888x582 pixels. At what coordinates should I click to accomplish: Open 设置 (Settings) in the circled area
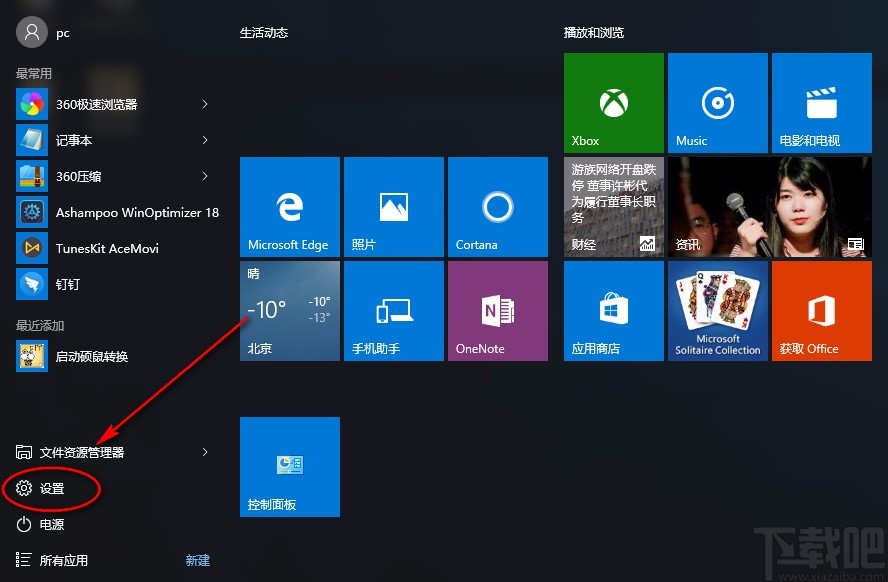point(52,489)
